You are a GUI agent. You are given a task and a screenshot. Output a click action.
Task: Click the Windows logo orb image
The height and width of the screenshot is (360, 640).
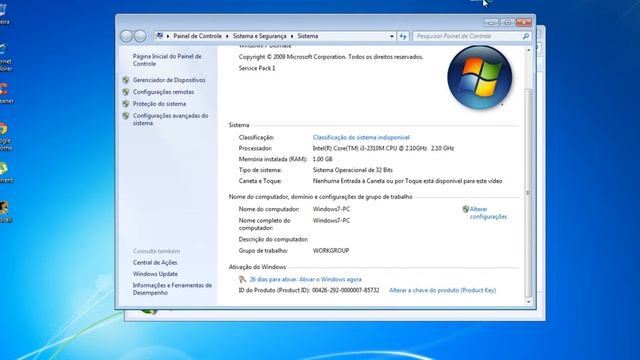click(x=480, y=77)
